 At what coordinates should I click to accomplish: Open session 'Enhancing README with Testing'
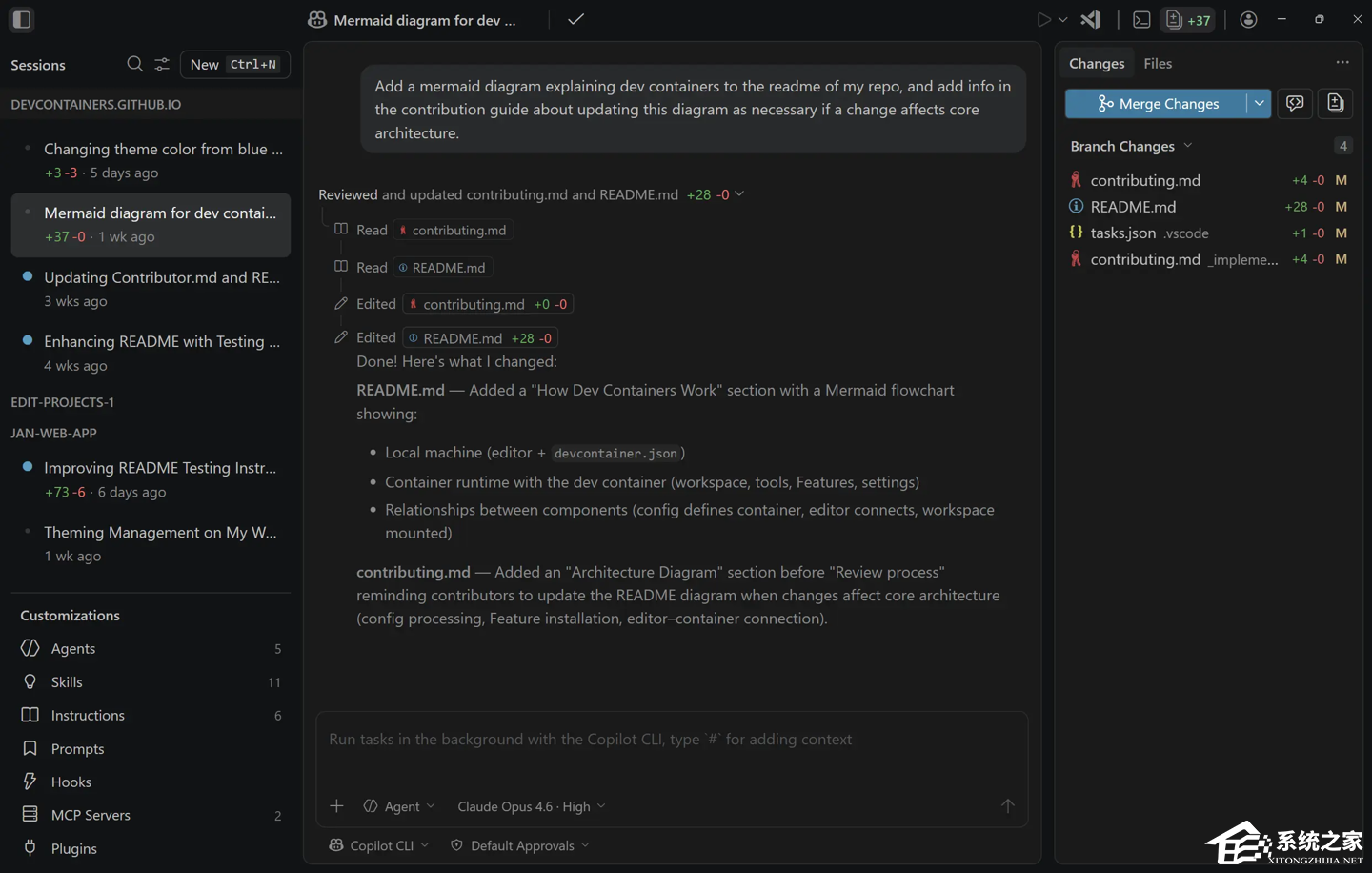click(151, 353)
